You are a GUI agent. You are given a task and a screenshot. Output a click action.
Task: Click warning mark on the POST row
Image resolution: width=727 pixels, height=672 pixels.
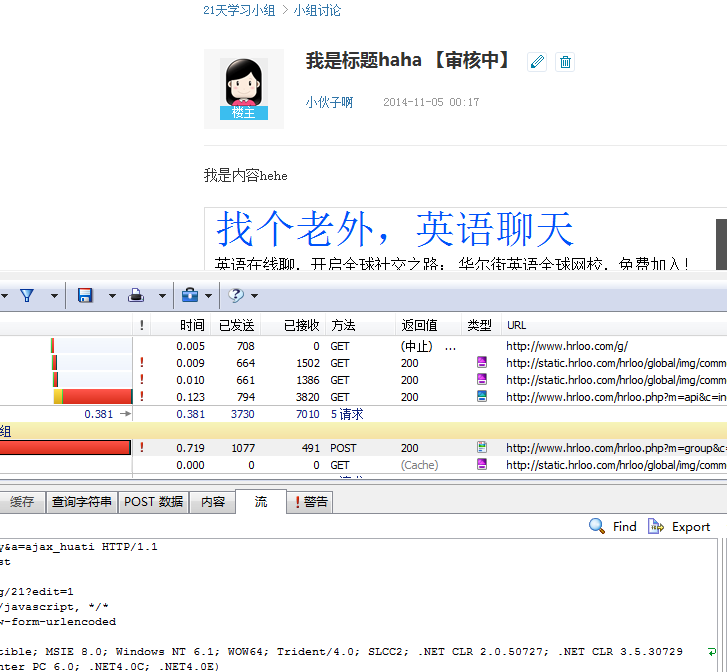click(x=142, y=447)
